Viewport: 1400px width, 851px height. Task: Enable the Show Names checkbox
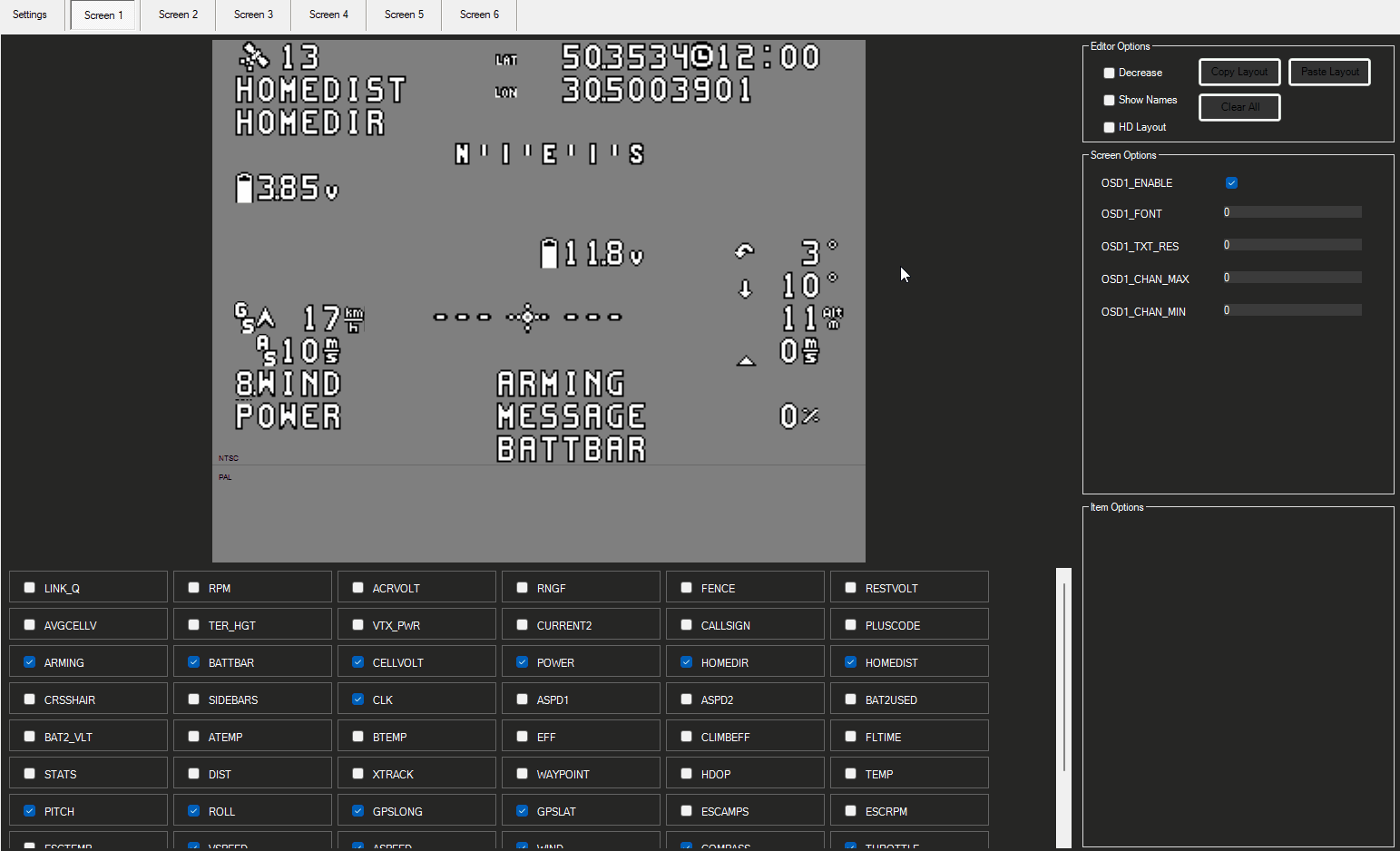[1109, 100]
